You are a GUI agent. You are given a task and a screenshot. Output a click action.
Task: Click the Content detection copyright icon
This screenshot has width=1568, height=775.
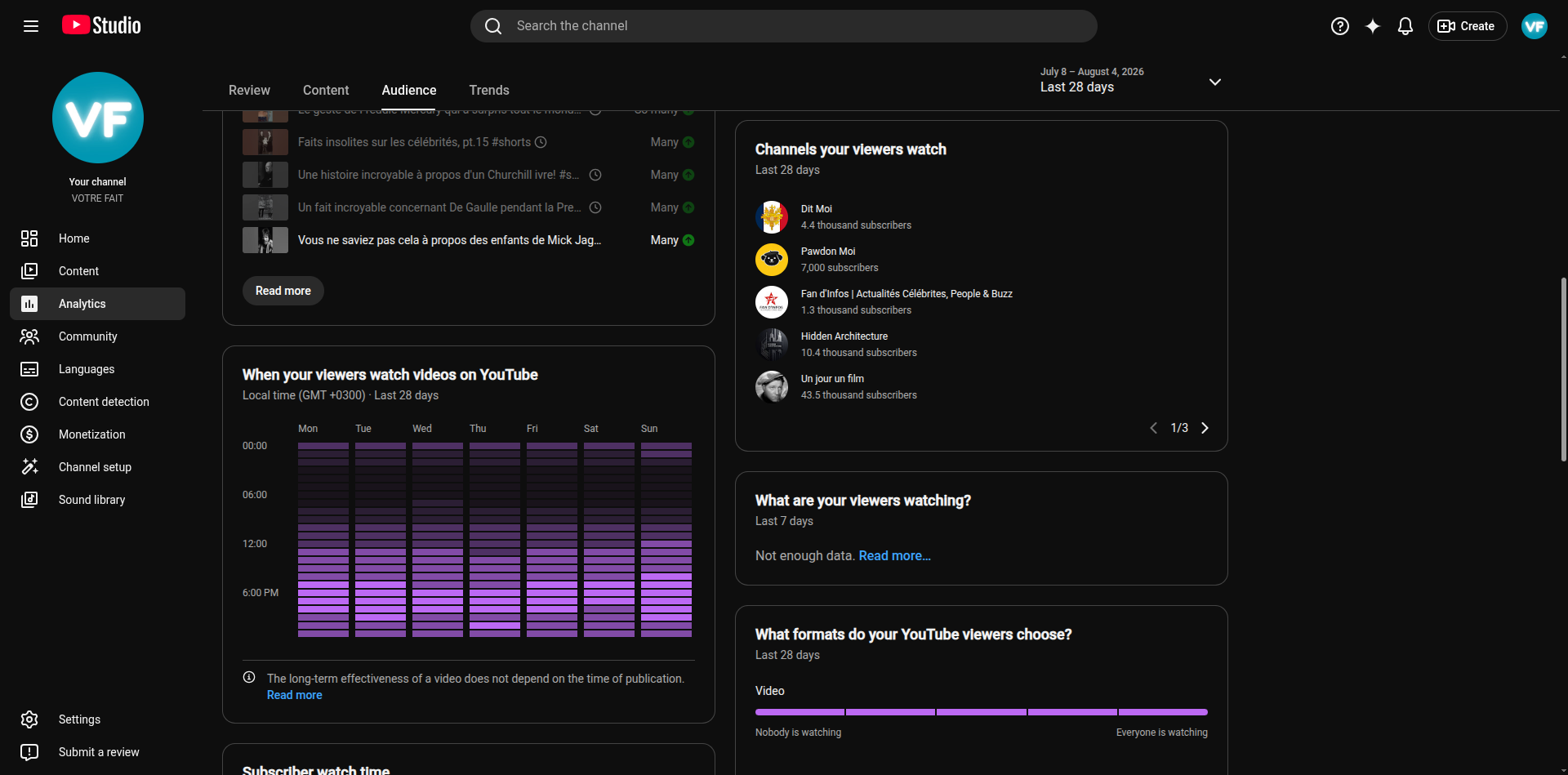29,402
